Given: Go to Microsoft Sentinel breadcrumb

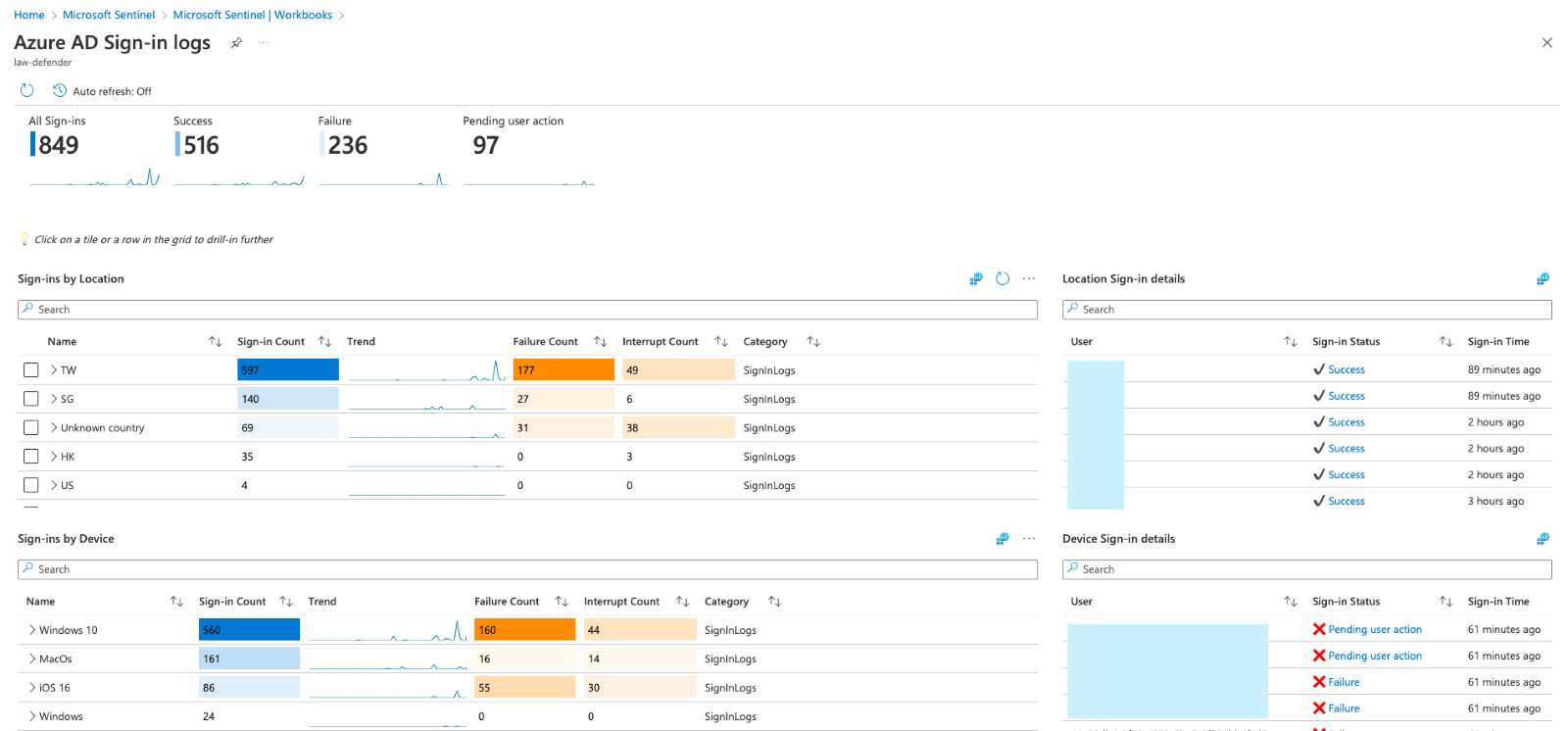Looking at the screenshot, I should (x=109, y=15).
